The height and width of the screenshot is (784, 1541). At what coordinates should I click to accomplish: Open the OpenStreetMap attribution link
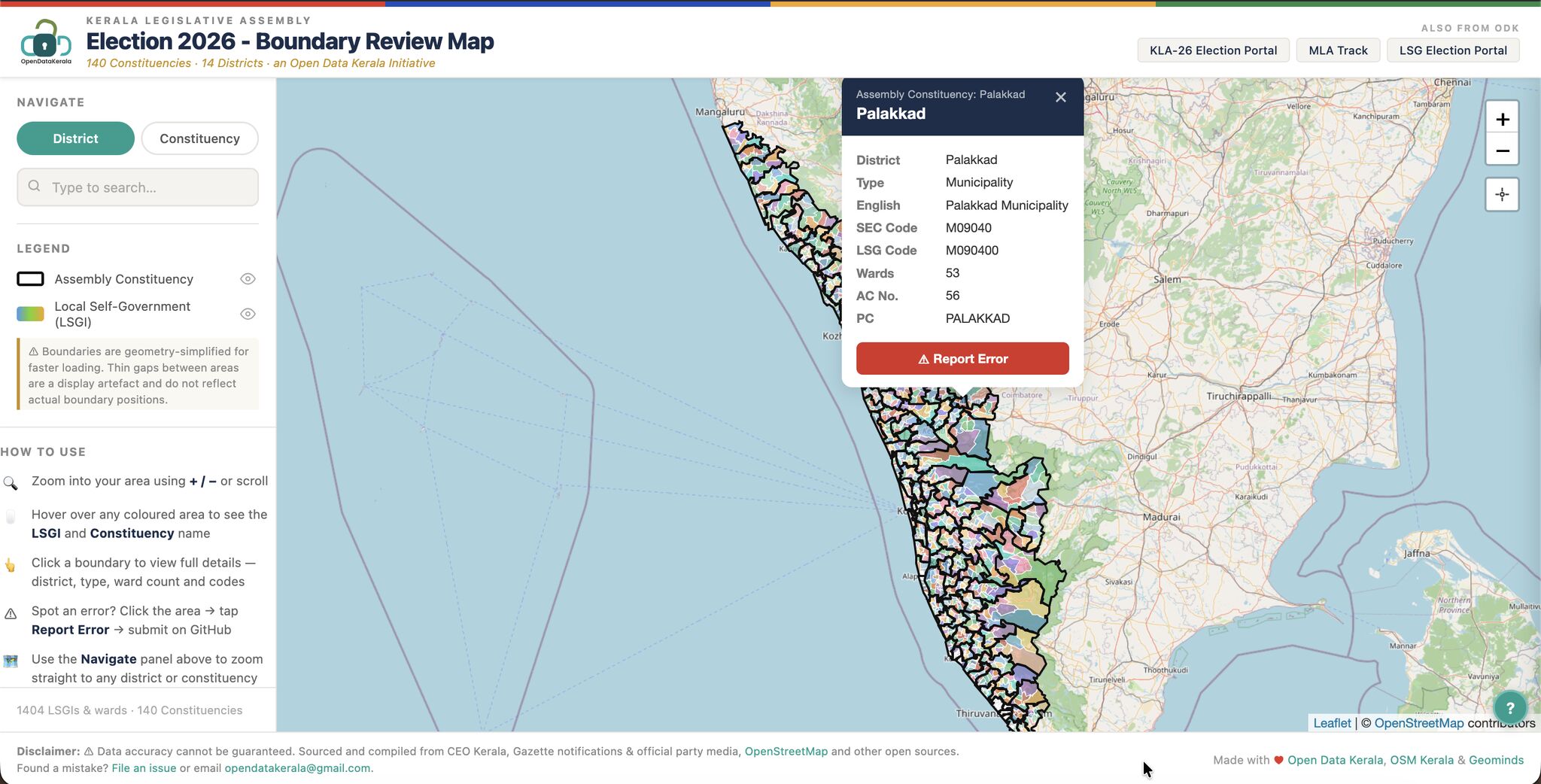pyautogui.click(x=1418, y=722)
